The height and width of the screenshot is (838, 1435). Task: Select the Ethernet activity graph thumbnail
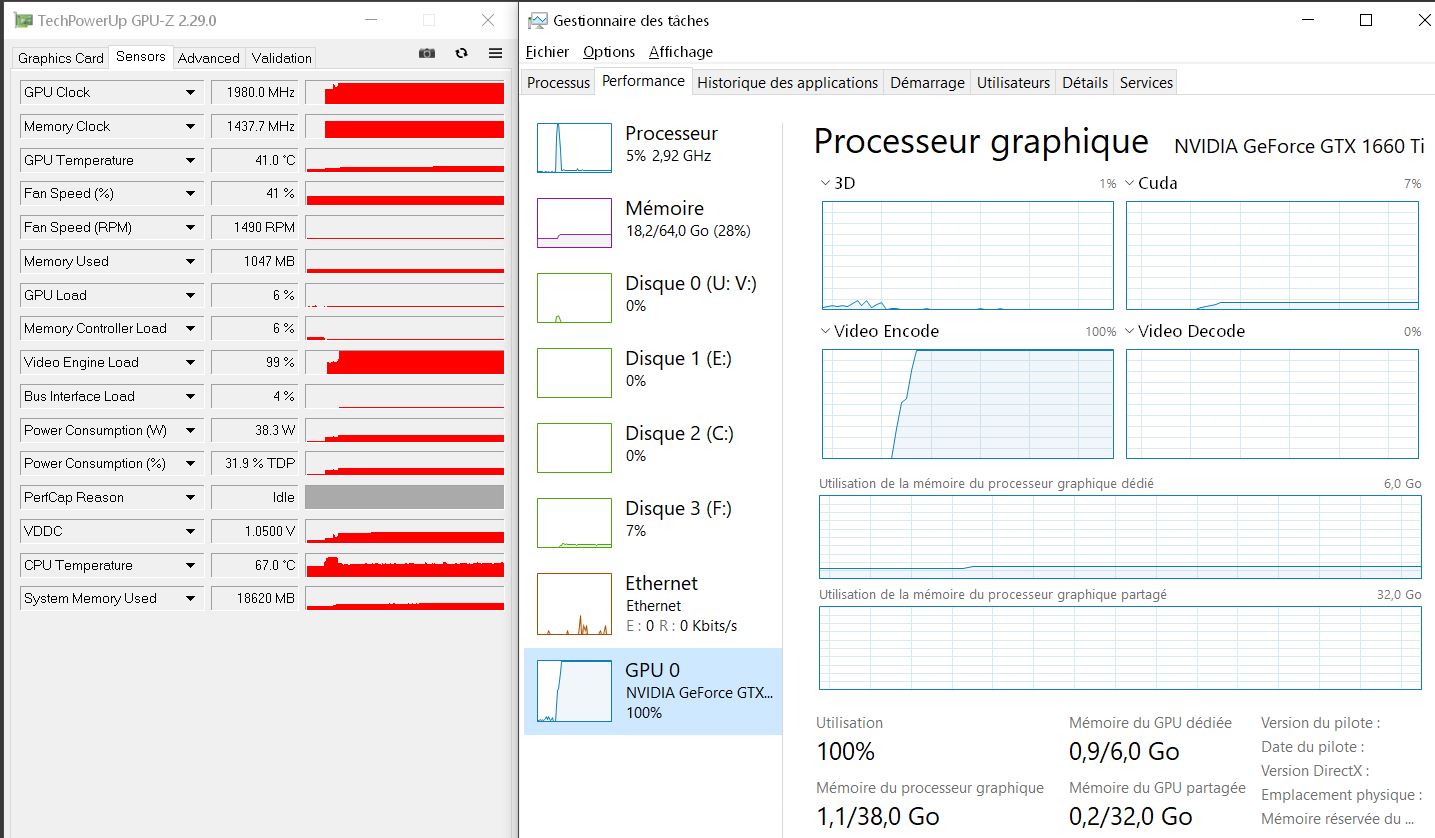pyautogui.click(x=574, y=604)
